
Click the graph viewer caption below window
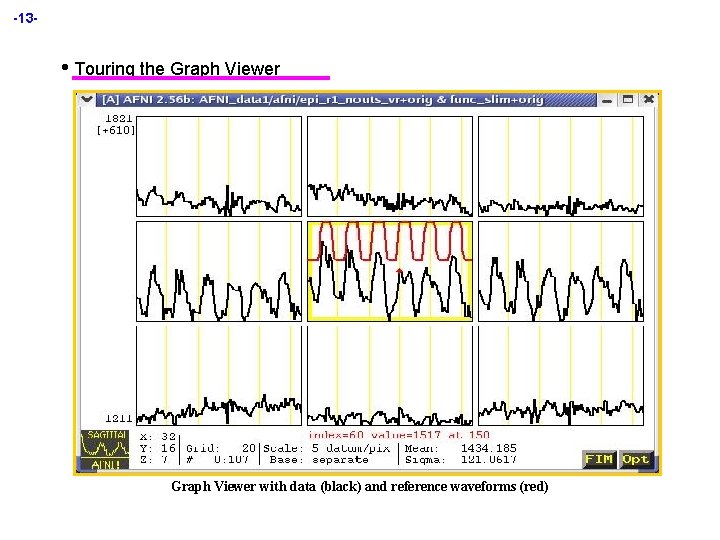[x=360, y=486]
